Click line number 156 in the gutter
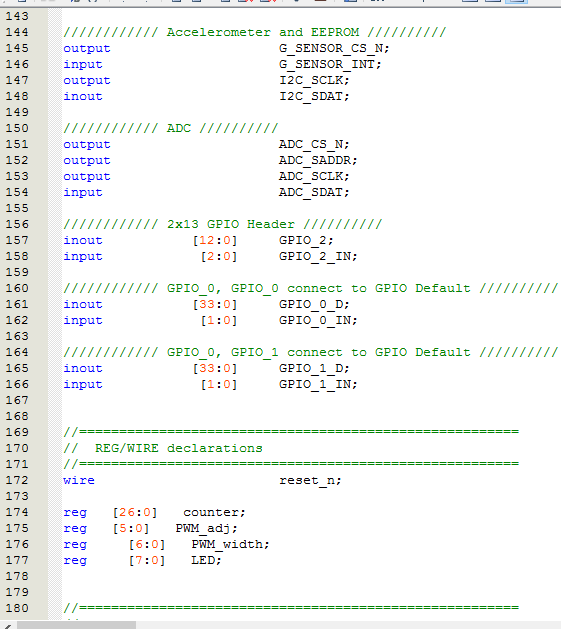The image size is (561, 629). pyautogui.click(x=17, y=224)
